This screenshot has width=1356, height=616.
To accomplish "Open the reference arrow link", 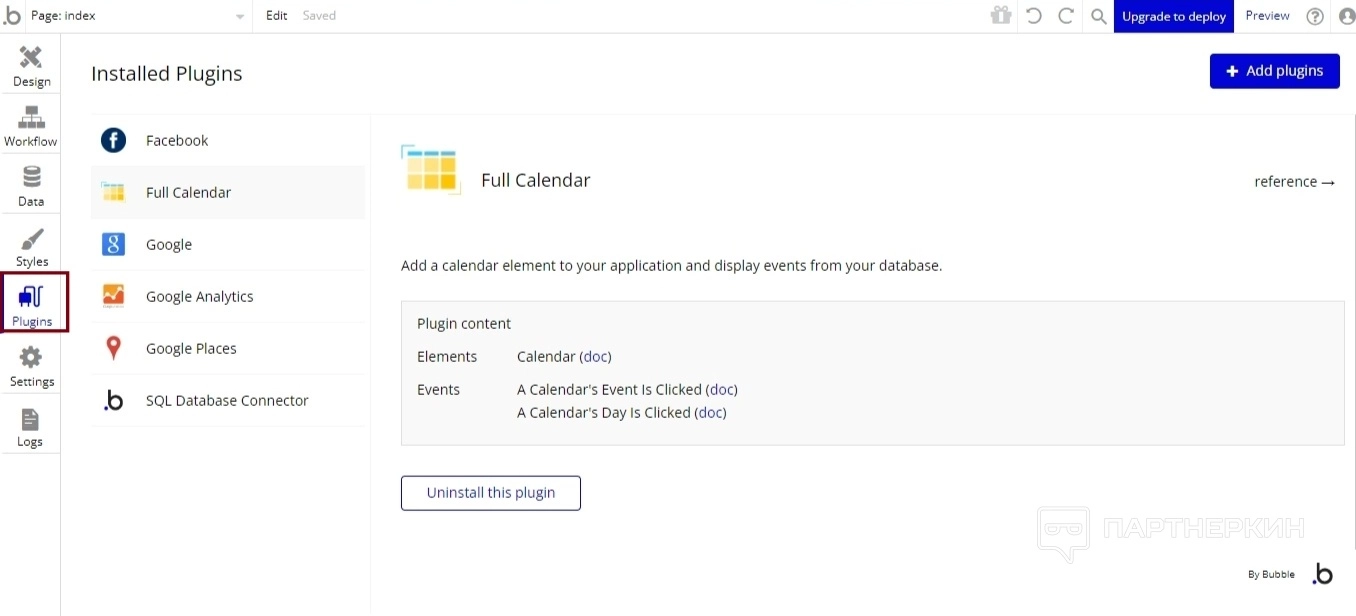I will click(x=1294, y=182).
